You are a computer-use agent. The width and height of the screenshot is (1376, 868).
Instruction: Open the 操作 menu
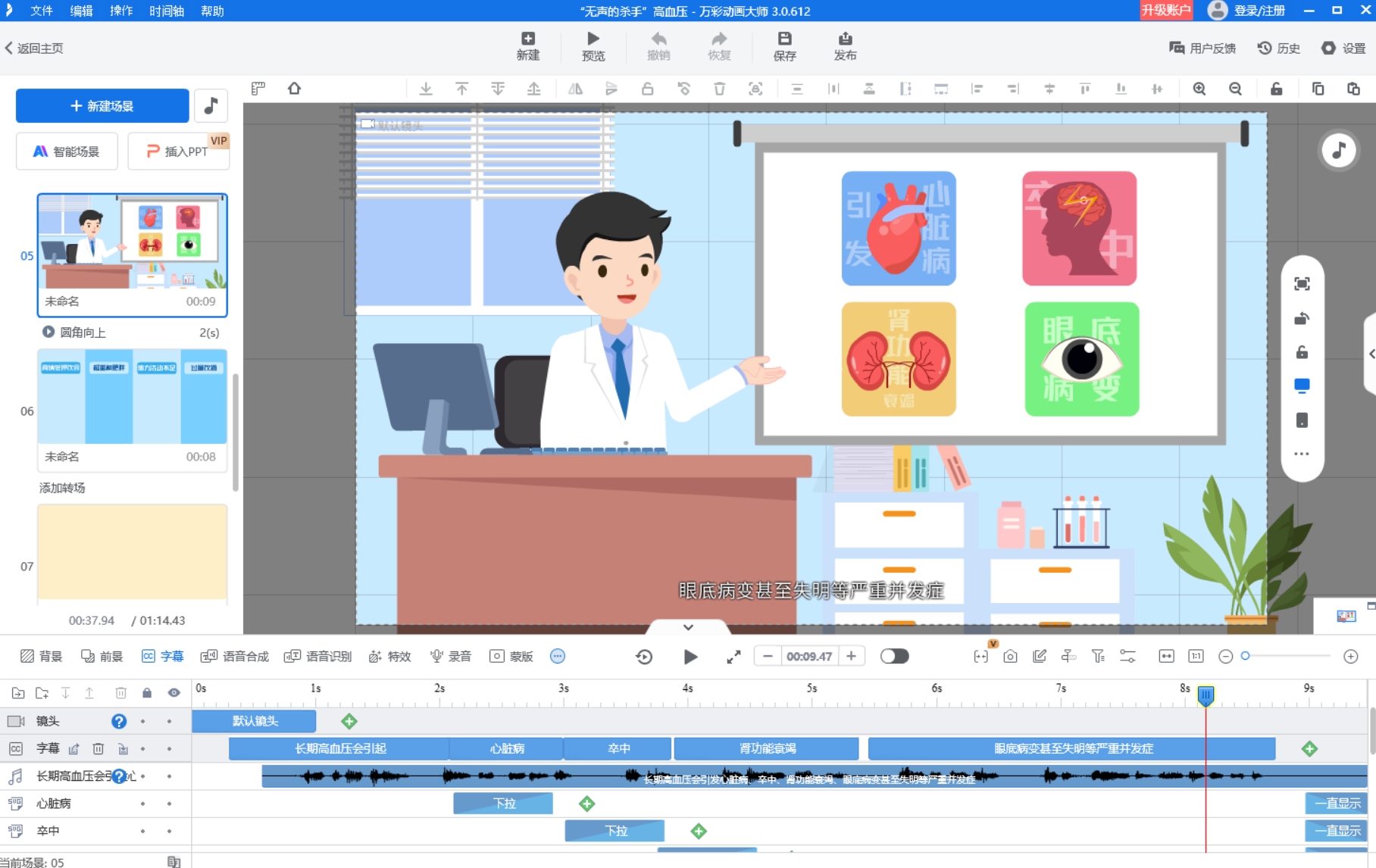[x=121, y=11]
